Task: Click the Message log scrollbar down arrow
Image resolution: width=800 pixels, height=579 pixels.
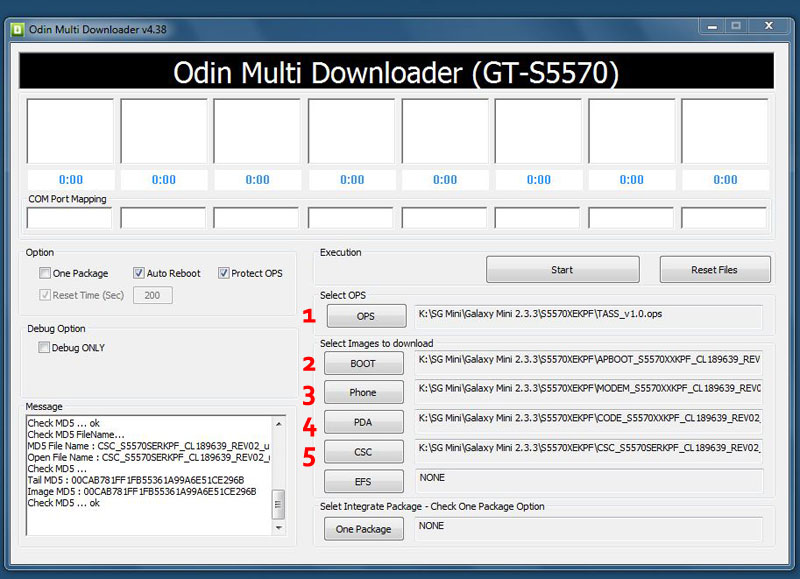Action: pyautogui.click(x=279, y=527)
